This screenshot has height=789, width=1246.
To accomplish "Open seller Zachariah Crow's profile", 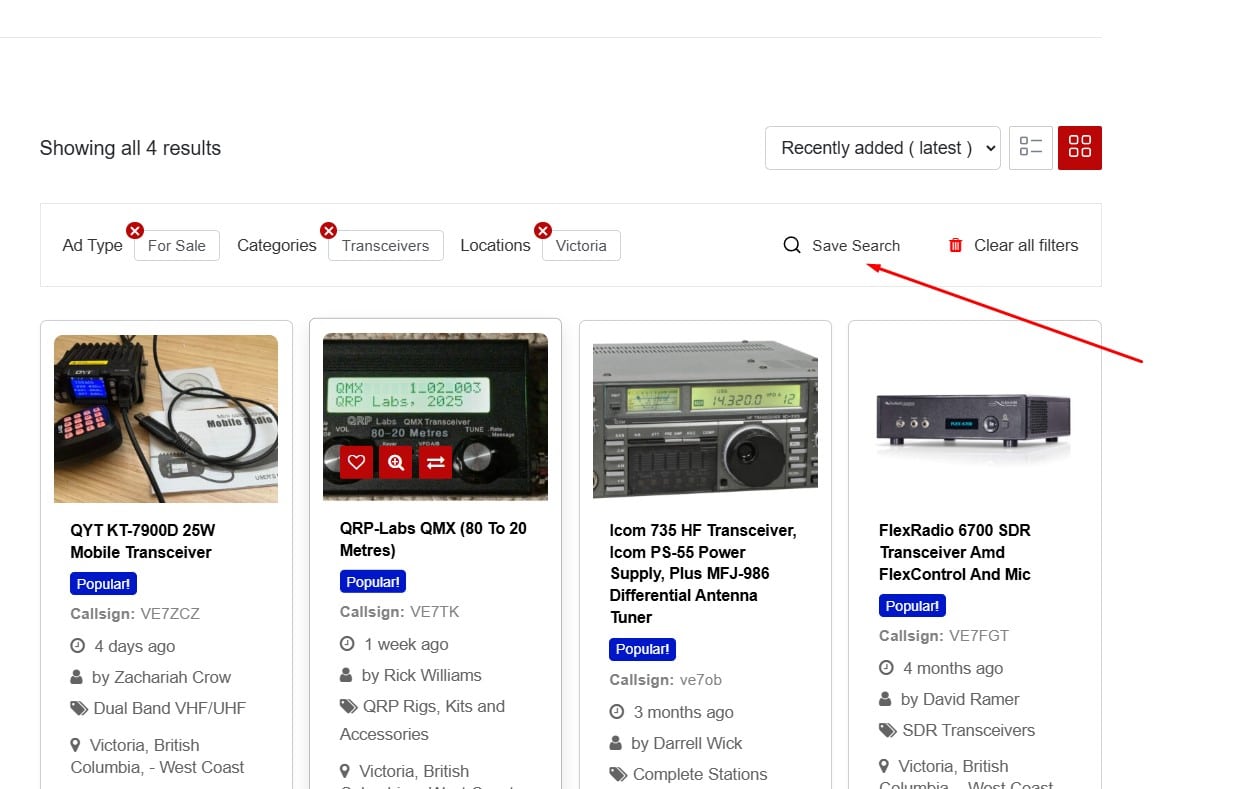I will pyautogui.click(x=172, y=677).
